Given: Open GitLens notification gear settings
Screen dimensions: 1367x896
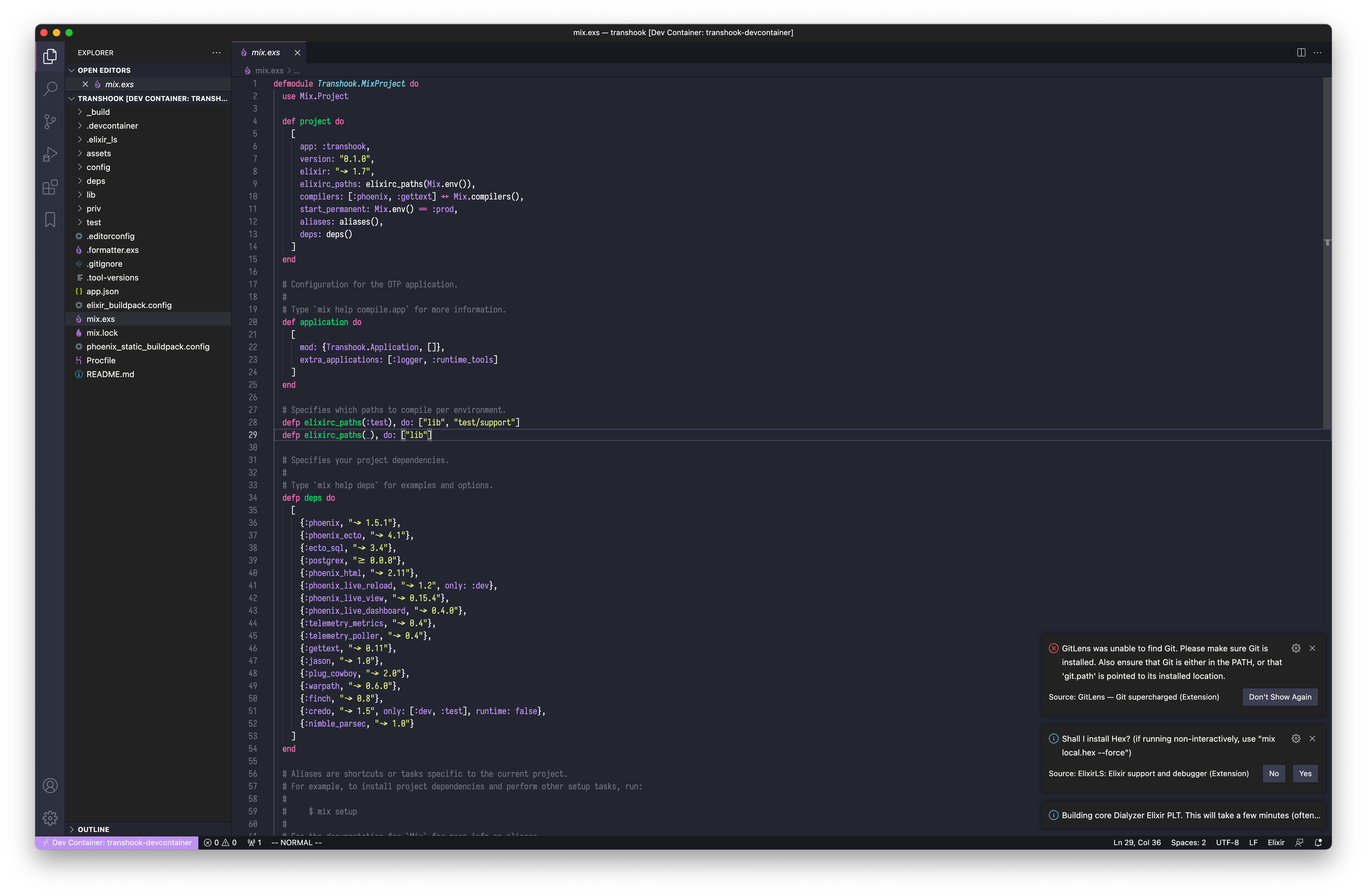Looking at the screenshot, I should click(1296, 648).
